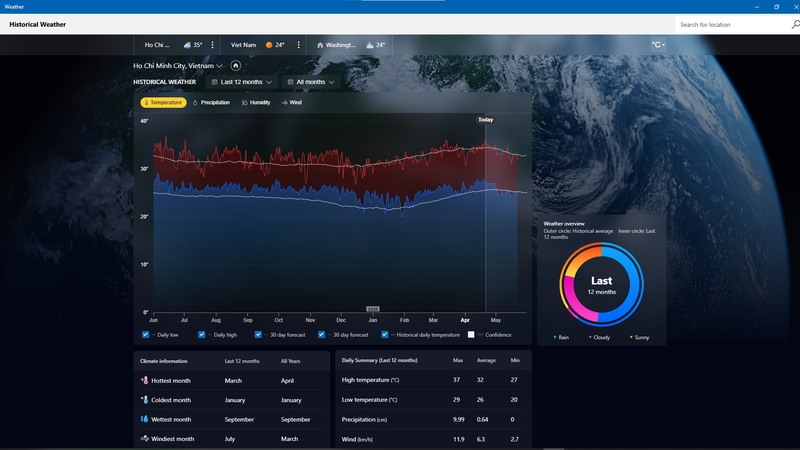Expand the Last 12 months dropdown
Screen dimensions: 800x450
tap(242, 82)
